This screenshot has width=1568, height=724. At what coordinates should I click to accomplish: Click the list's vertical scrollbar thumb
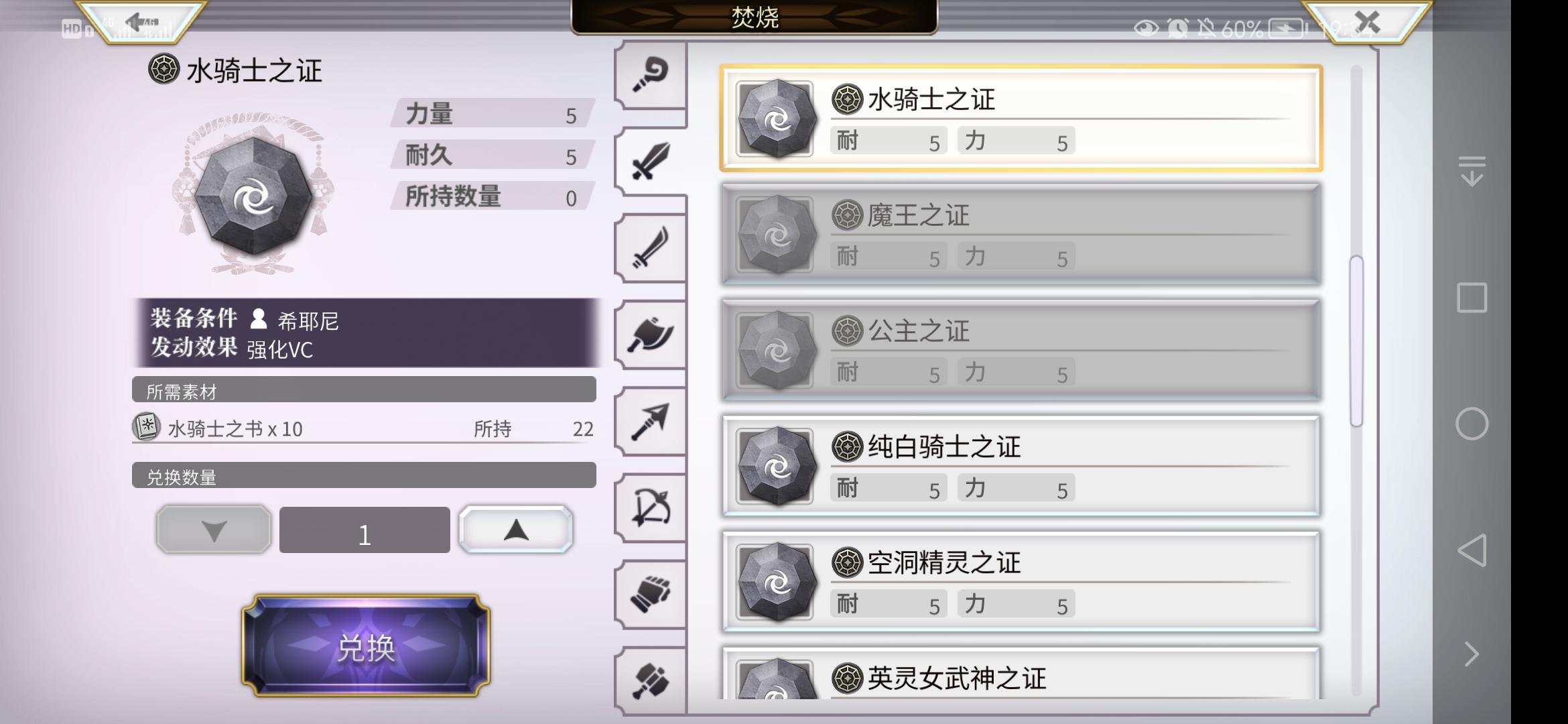(x=1356, y=341)
